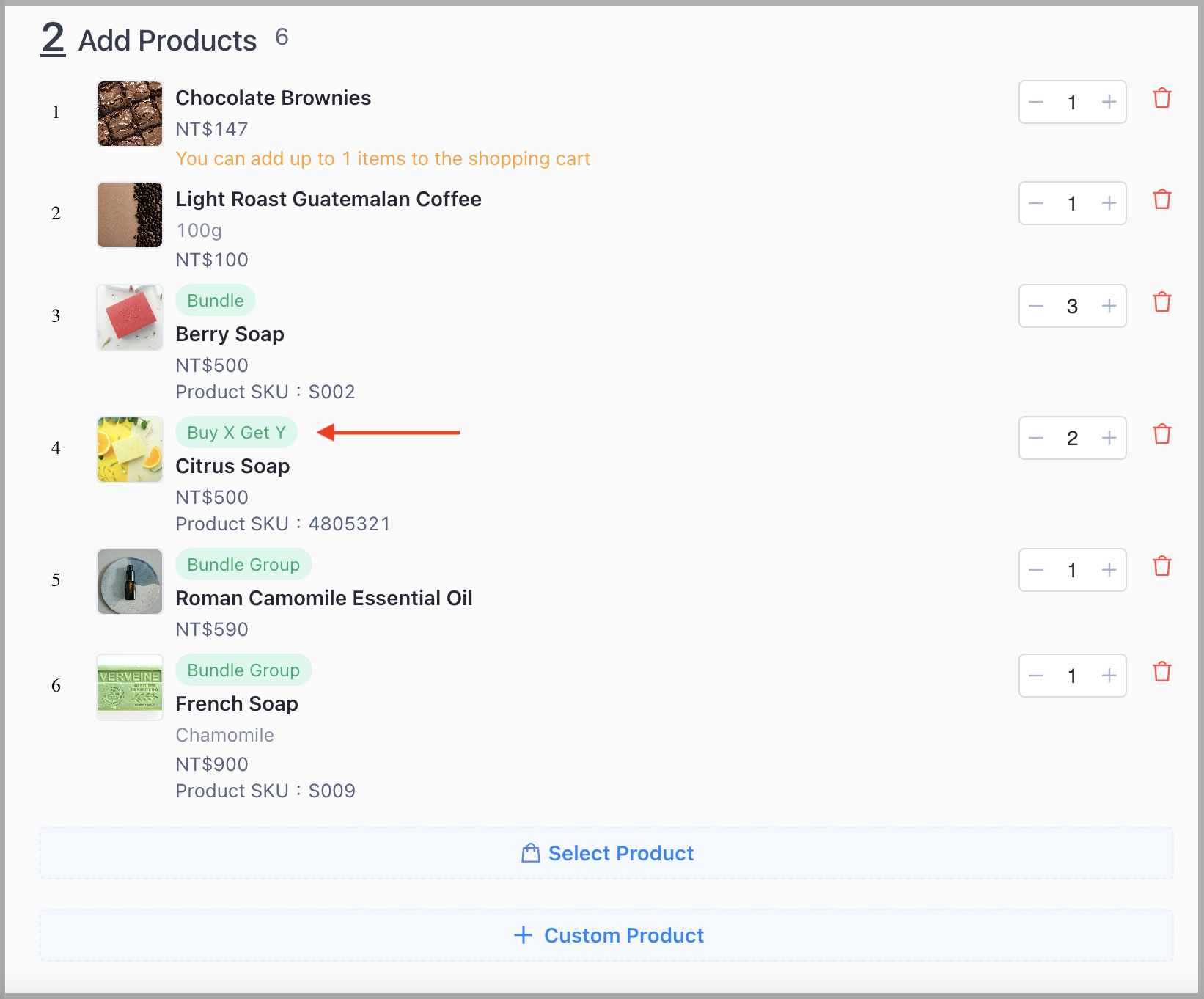Click the Citrus Soap product image

tap(130, 450)
